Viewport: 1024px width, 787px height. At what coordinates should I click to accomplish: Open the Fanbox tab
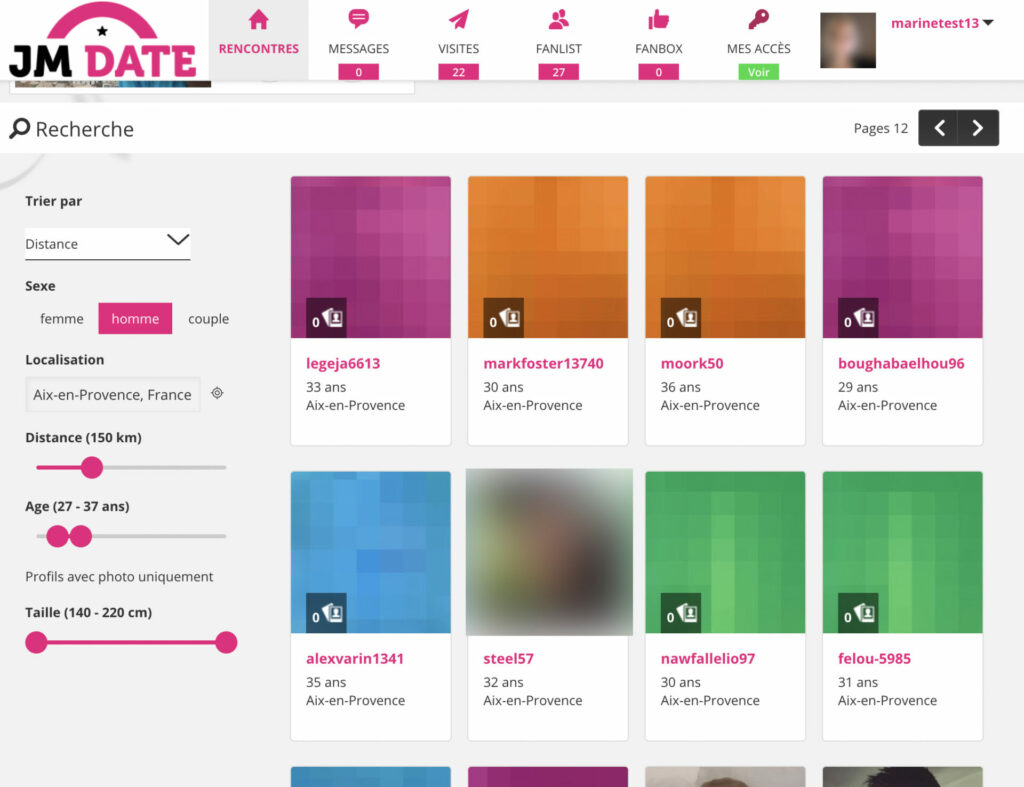pyautogui.click(x=658, y=40)
